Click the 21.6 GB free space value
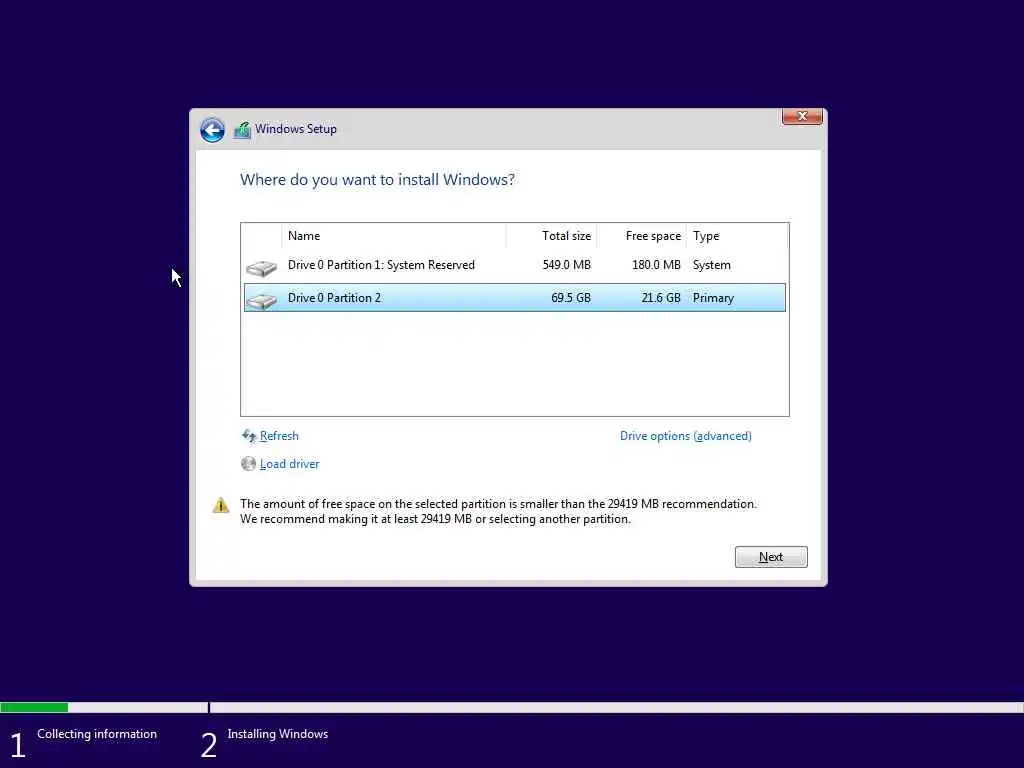1024x768 pixels. click(661, 298)
